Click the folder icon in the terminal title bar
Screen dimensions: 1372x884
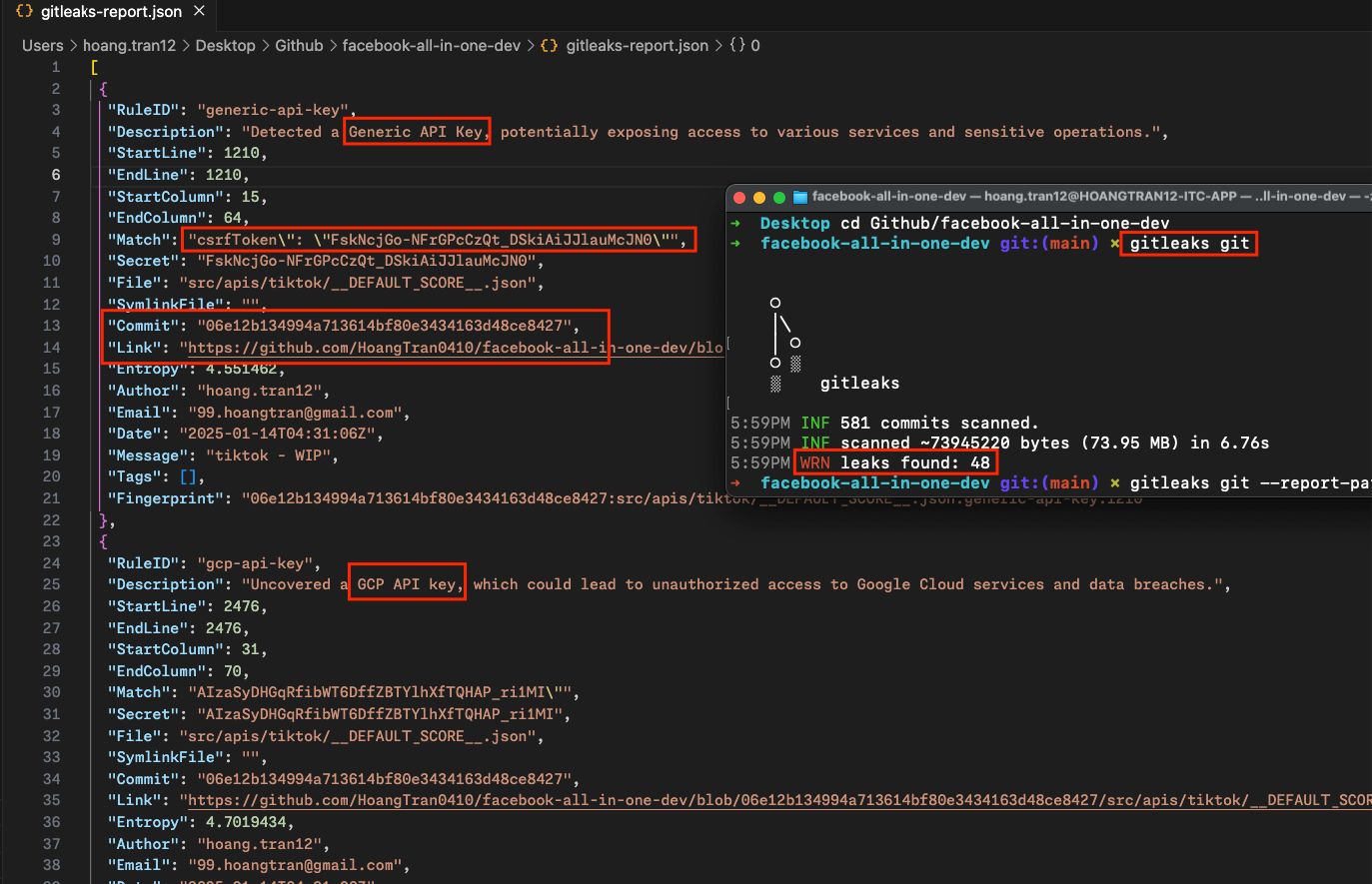click(x=799, y=197)
